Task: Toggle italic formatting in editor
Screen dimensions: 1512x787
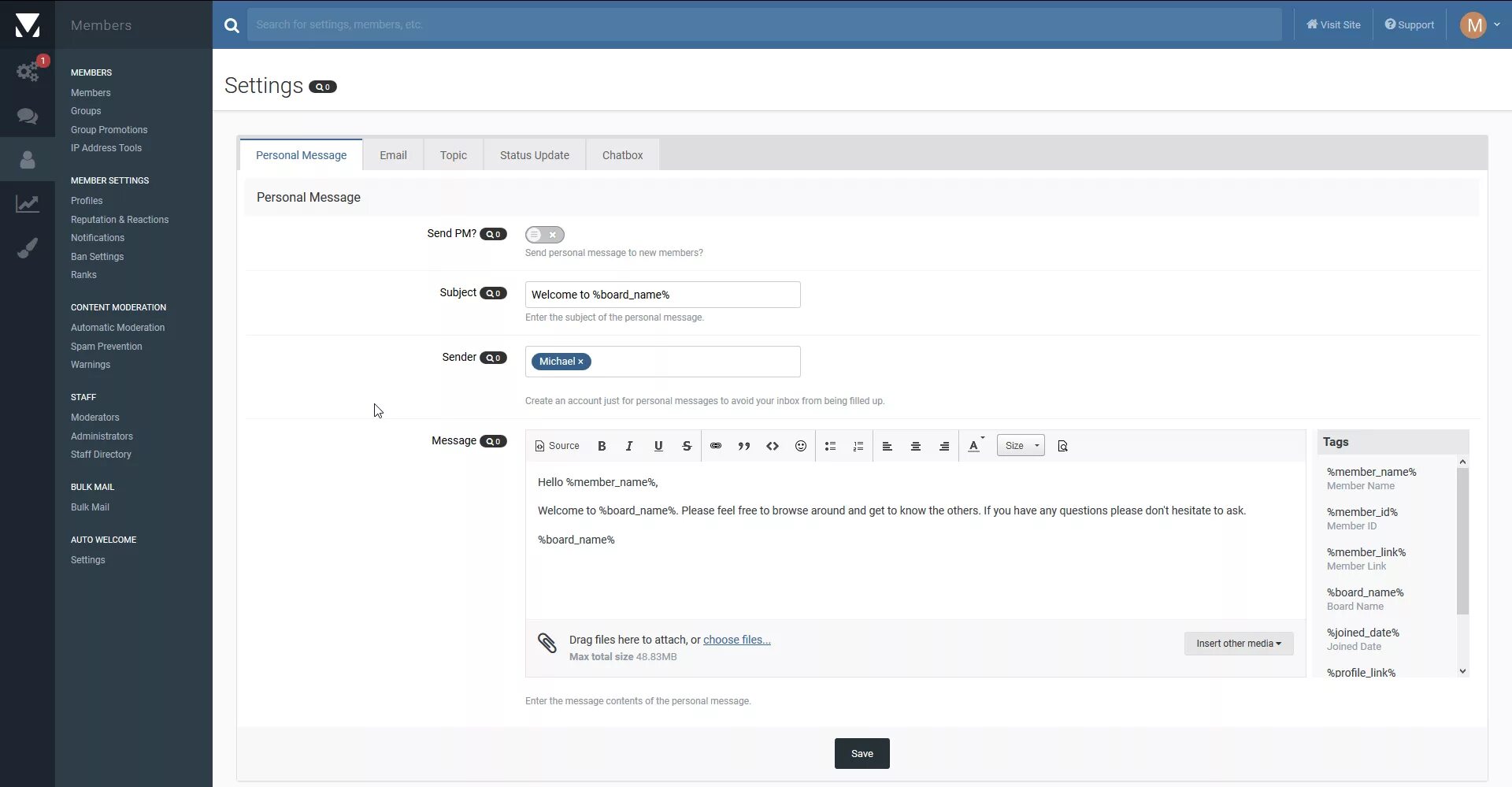Action: pos(629,446)
